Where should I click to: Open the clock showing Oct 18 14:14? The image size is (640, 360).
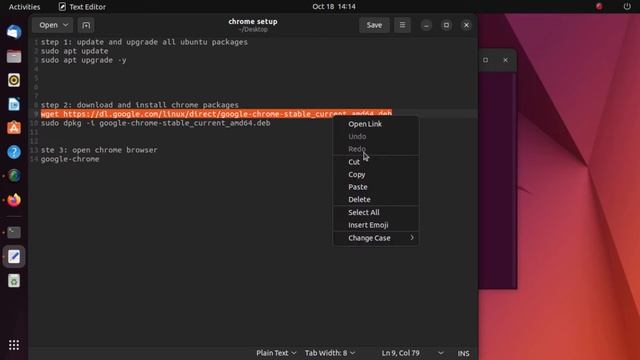(x=334, y=7)
